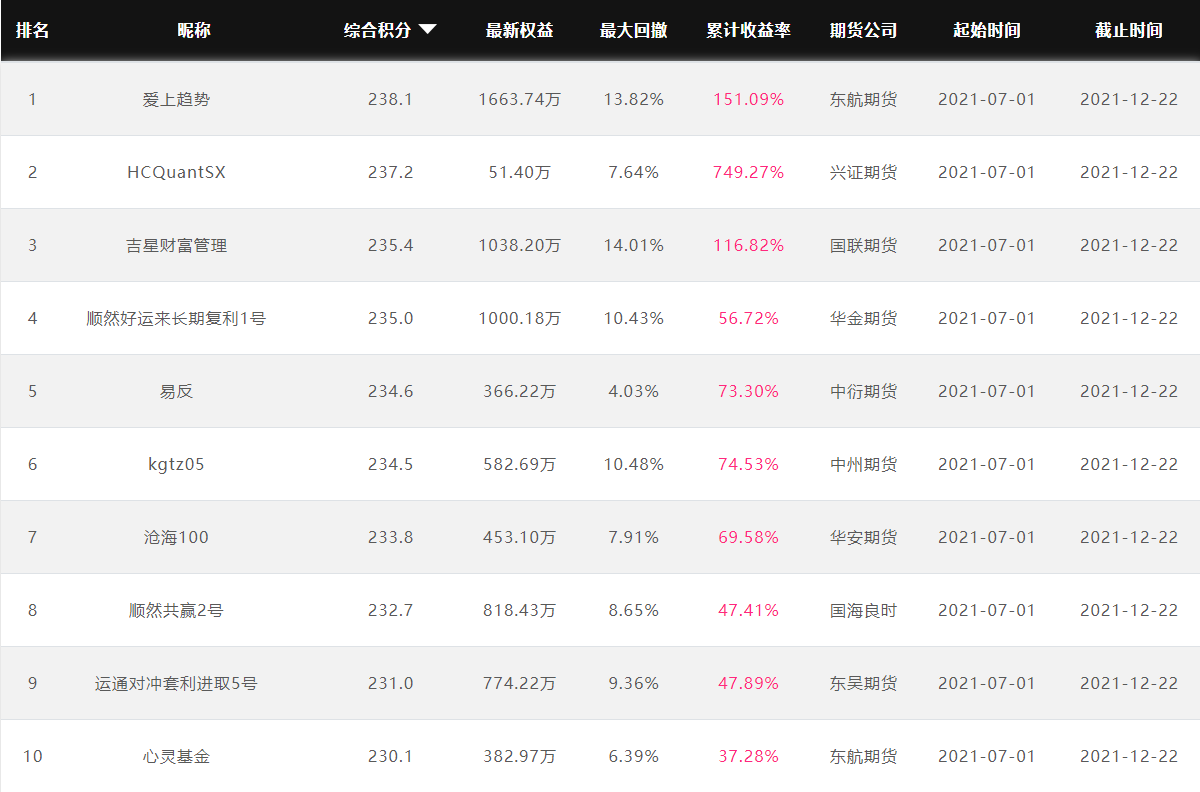
Task: Open the 爱上趋势 nickname entry
Action: click(x=176, y=99)
